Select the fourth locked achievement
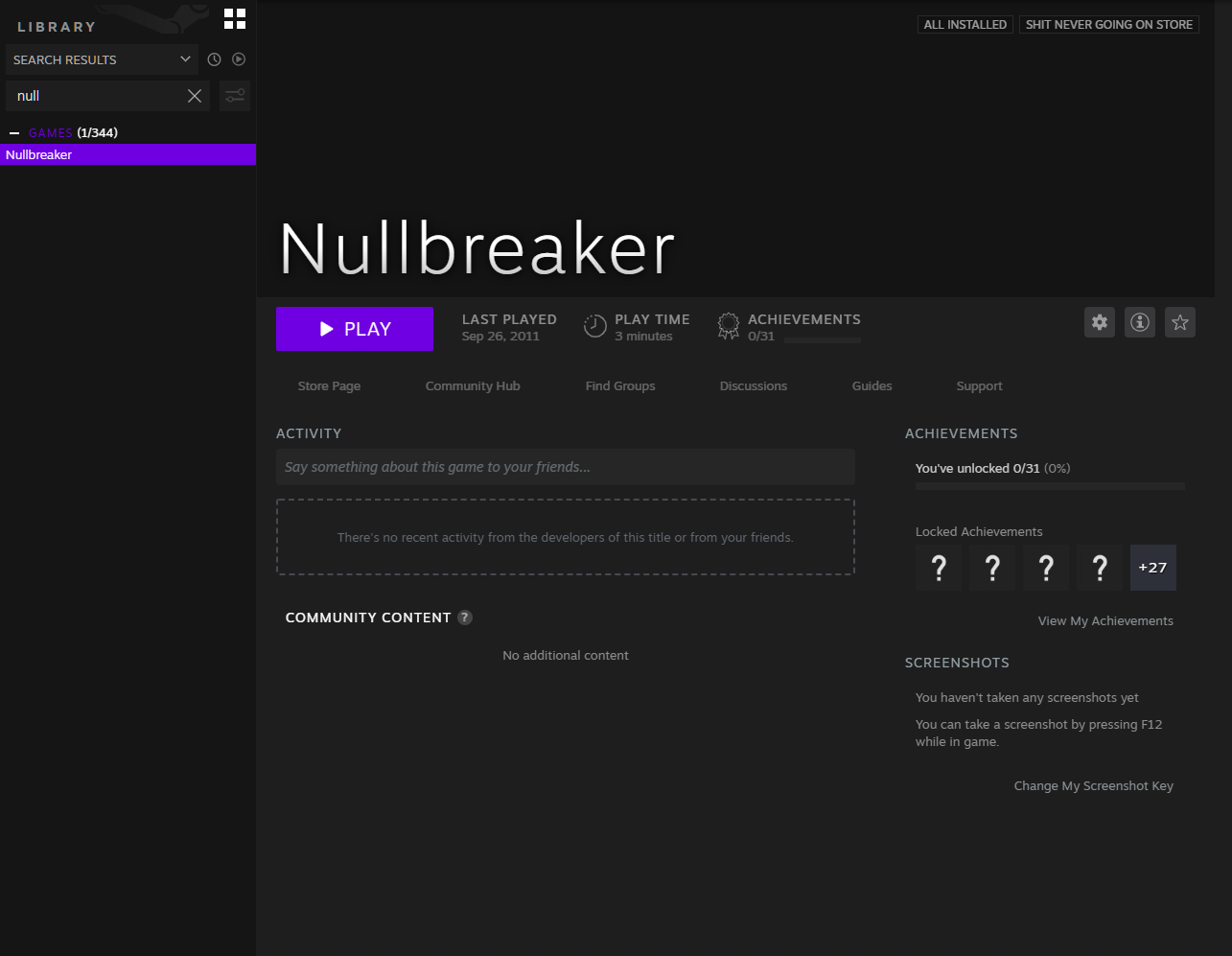Screen dimensions: 1232x956 point(1100,568)
